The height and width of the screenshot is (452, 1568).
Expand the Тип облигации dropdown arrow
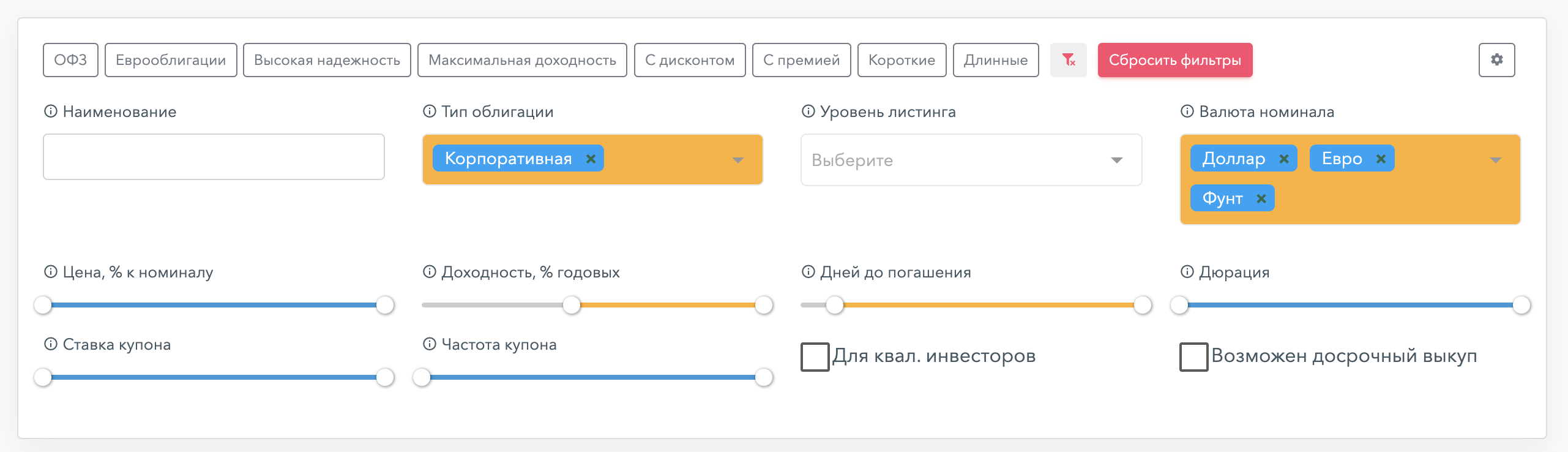[738, 160]
